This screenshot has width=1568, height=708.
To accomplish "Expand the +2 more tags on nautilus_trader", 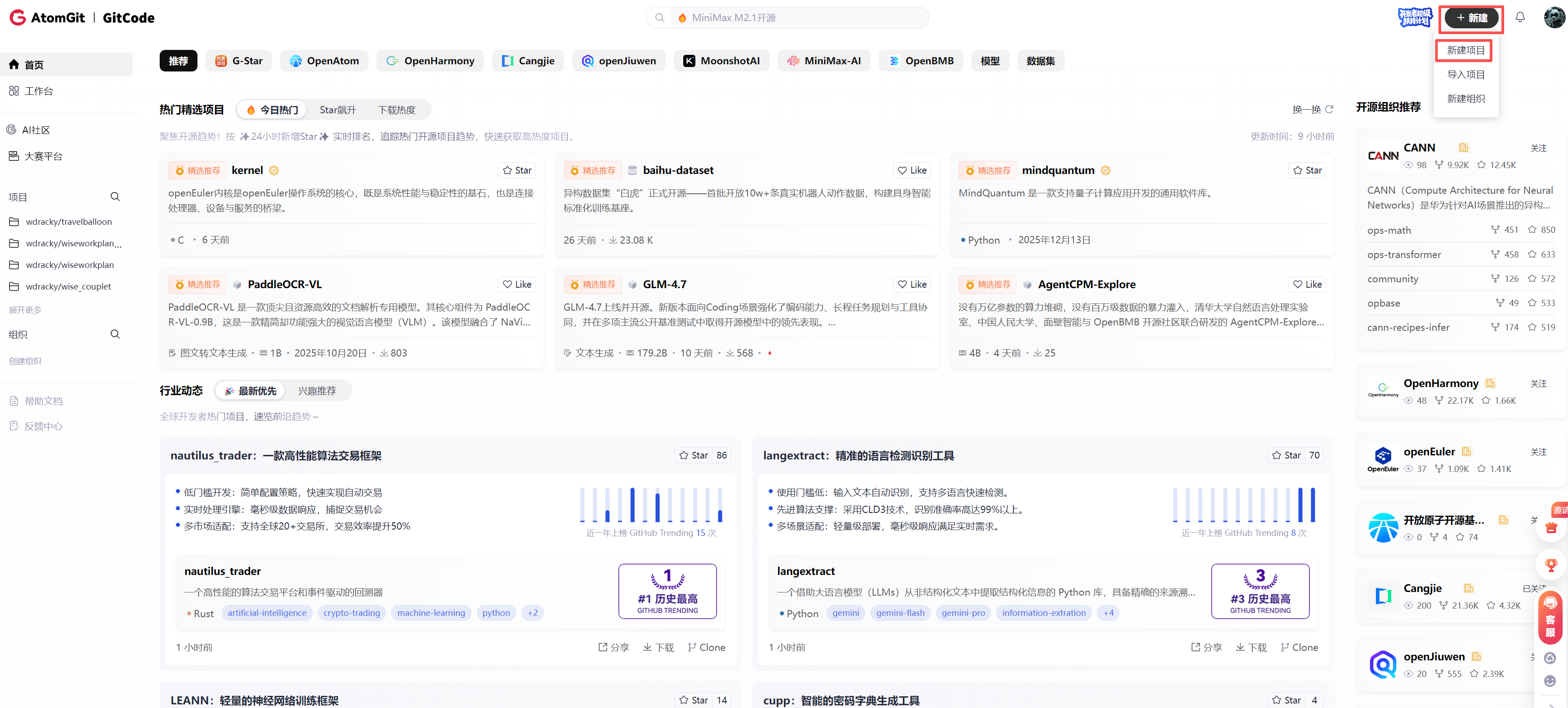I will 533,613.
